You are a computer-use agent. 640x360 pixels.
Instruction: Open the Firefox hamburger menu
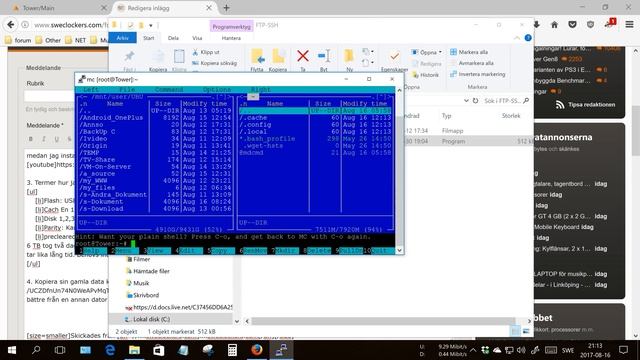coord(629,24)
